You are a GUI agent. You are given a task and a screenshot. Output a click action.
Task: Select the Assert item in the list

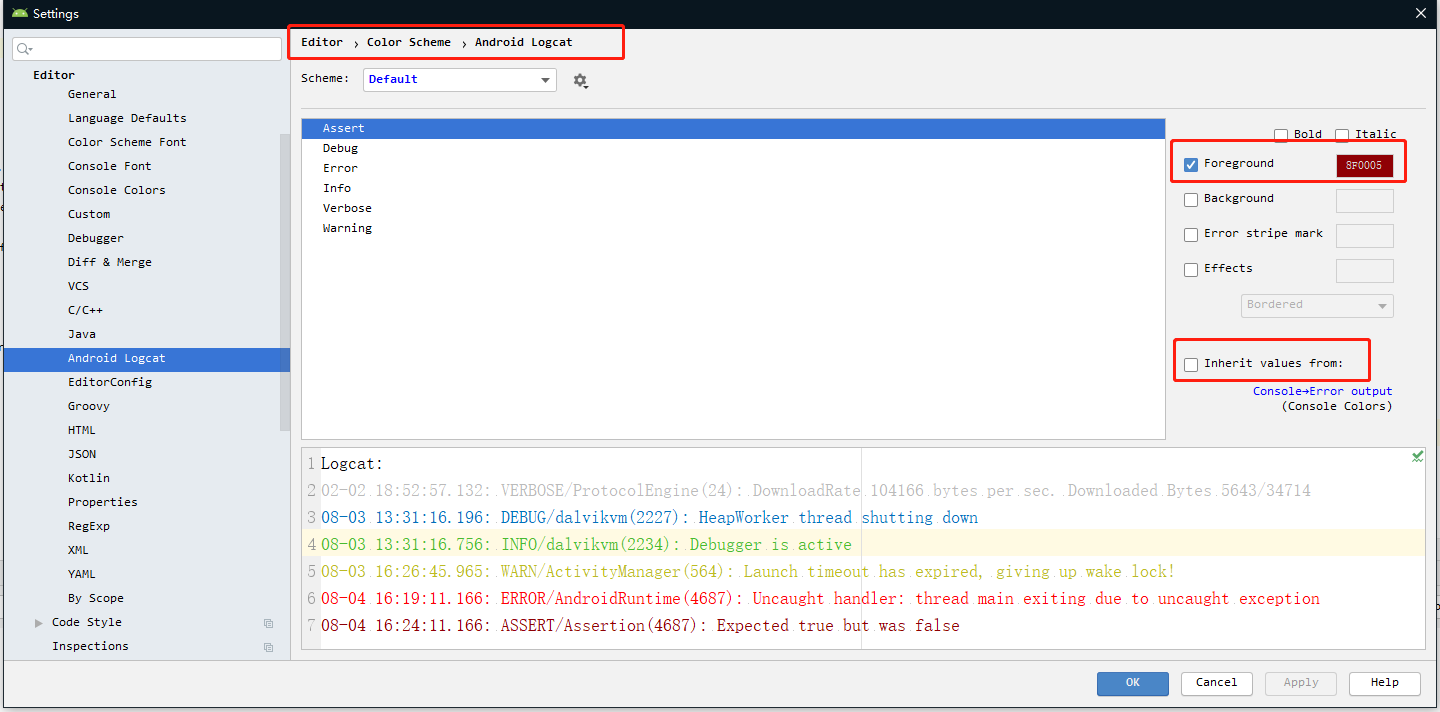click(x=733, y=128)
